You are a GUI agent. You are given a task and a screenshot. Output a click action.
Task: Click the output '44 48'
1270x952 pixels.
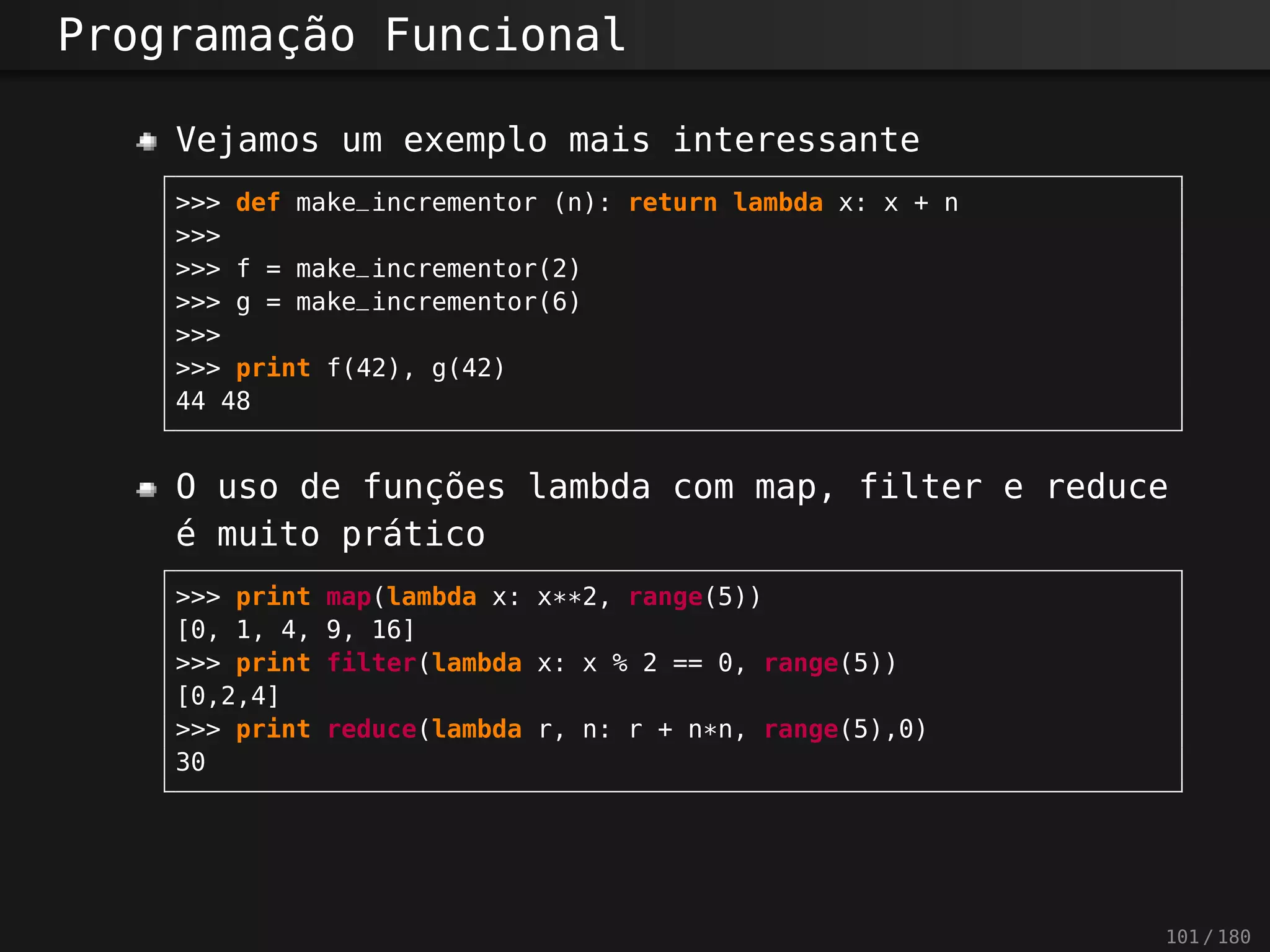[213, 402]
